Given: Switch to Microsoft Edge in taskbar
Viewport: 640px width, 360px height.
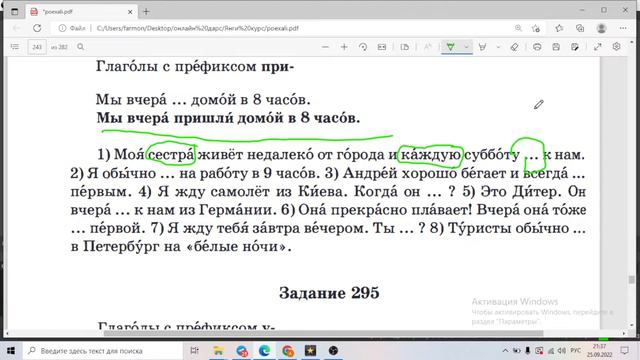Looking at the screenshot, I should click(x=264, y=351).
